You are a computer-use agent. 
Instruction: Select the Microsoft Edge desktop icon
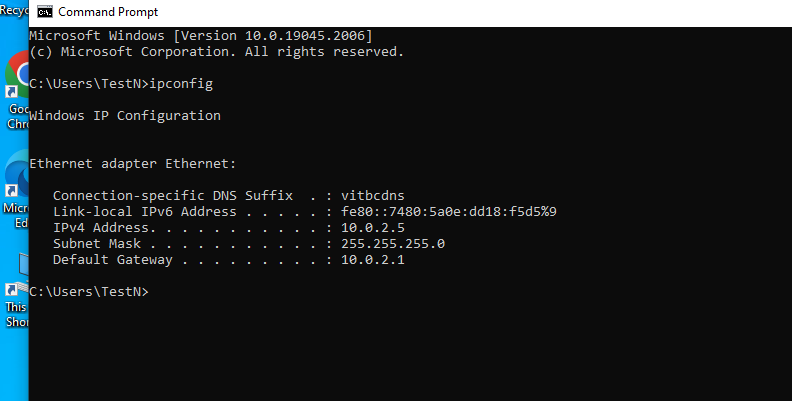[x=17, y=173]
